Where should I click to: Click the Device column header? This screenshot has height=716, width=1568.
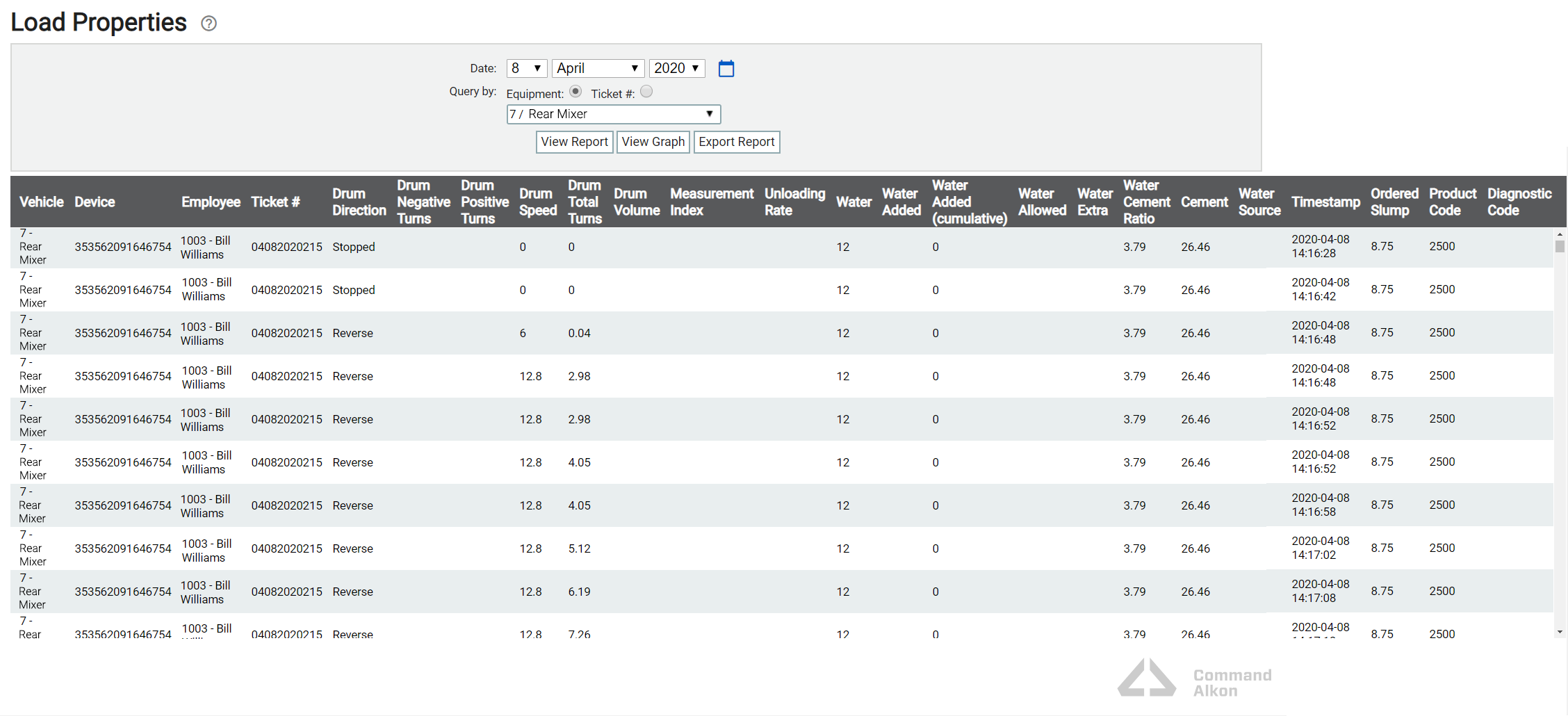pyautogui.click(x=95, y=202)
